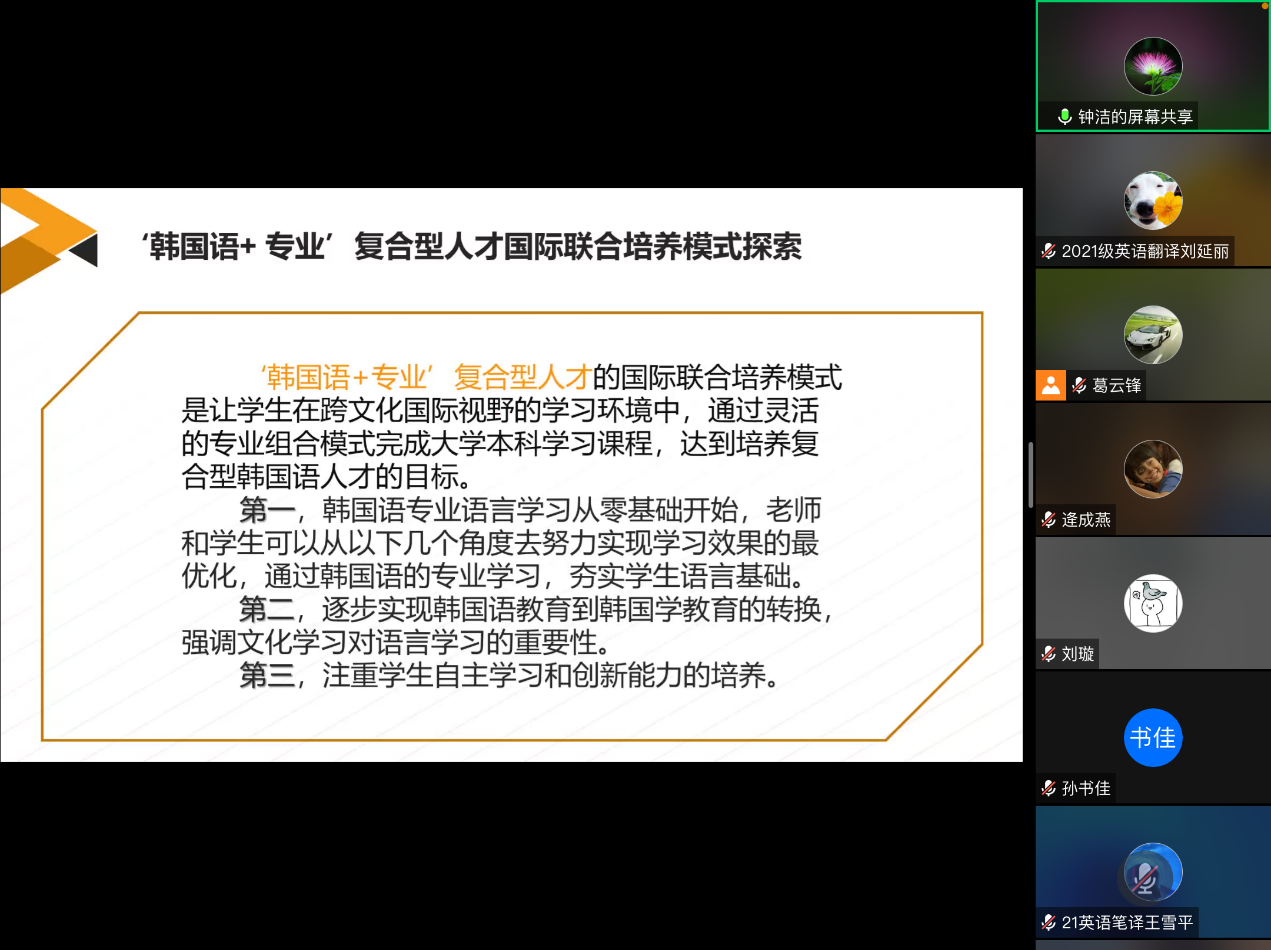Viewport: 1271px width, 950px height.
Task: Click the muted microphone icon beside 逄成燕
Action: pos(1048,520)
